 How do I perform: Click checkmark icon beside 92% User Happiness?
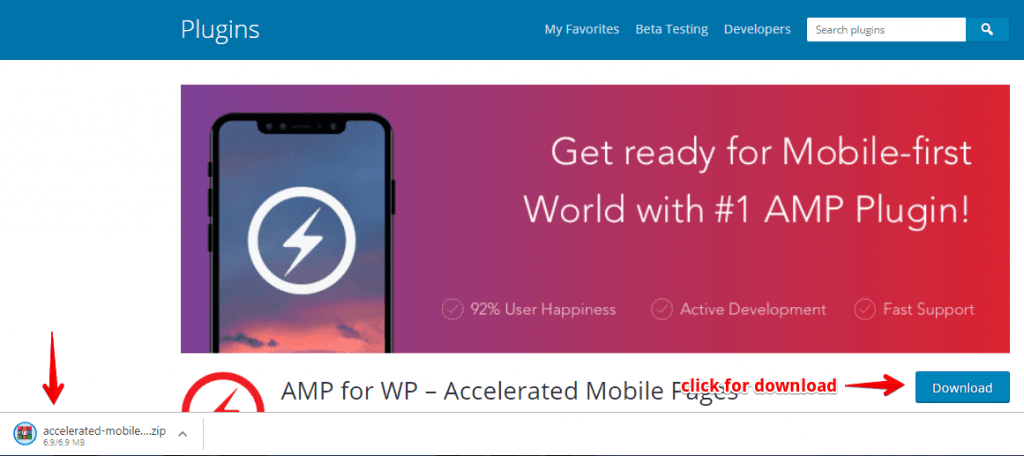453,309
